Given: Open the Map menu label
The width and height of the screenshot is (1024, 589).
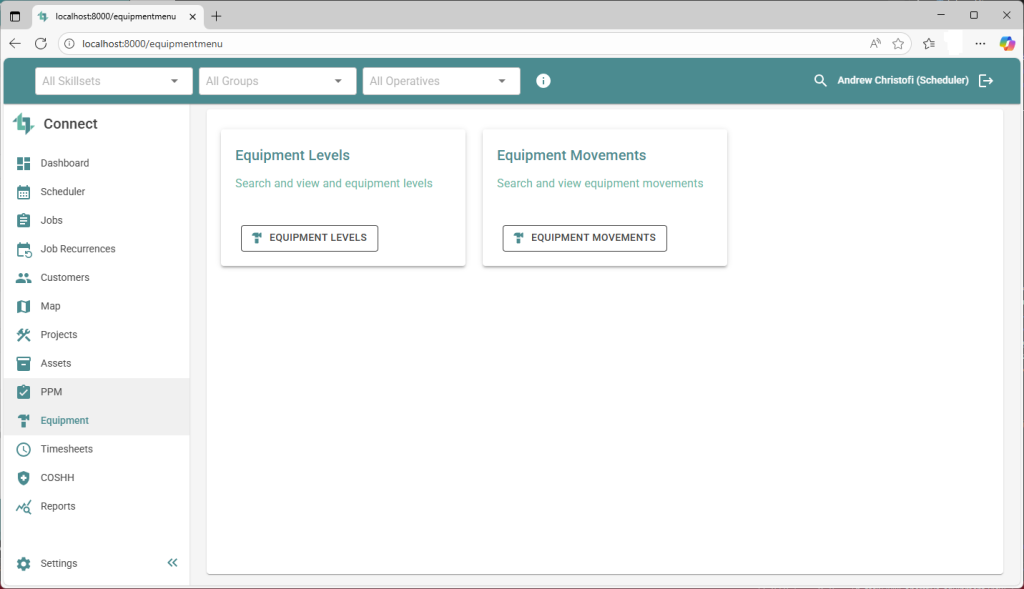Looking at the screenshot, I should click(50, 306).
